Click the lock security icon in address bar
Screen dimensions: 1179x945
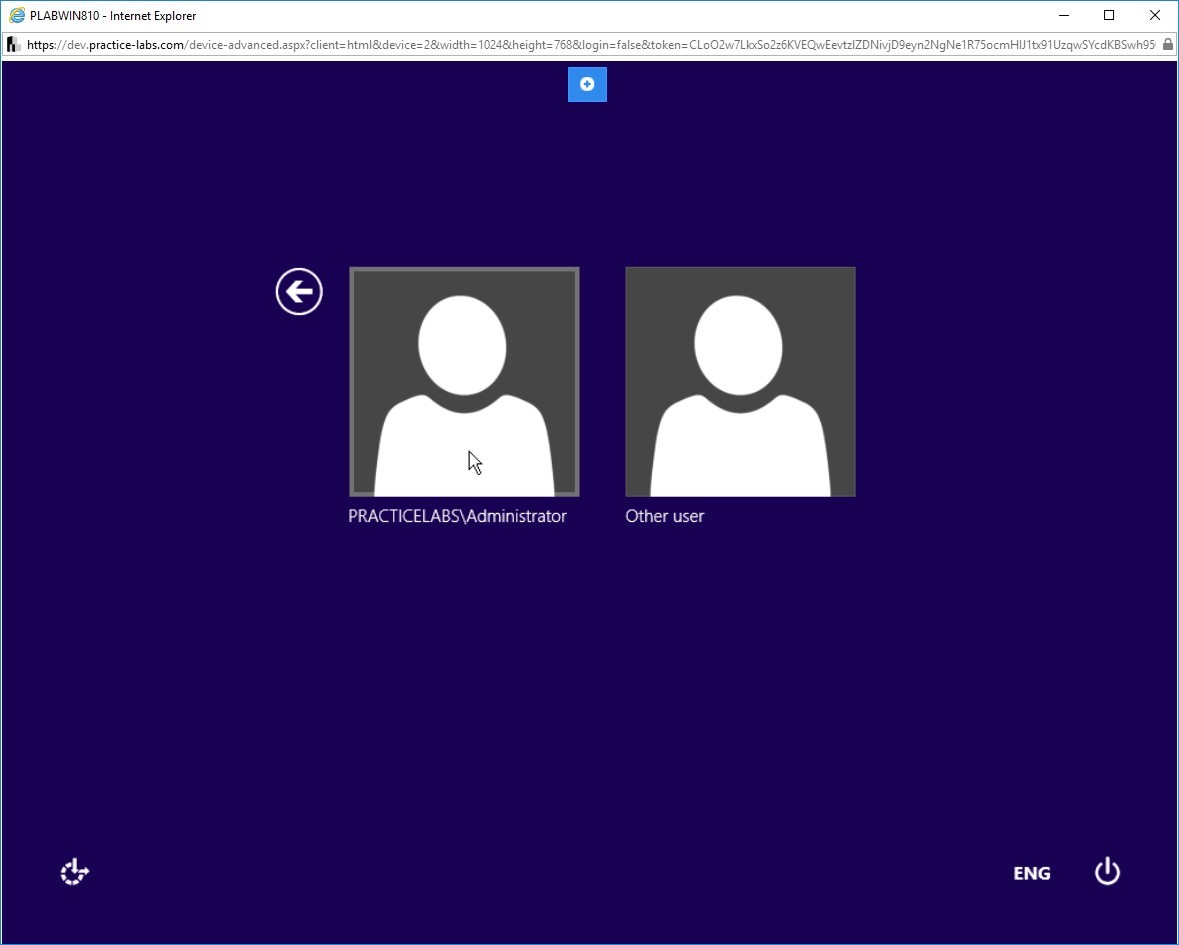point(1168,45)
